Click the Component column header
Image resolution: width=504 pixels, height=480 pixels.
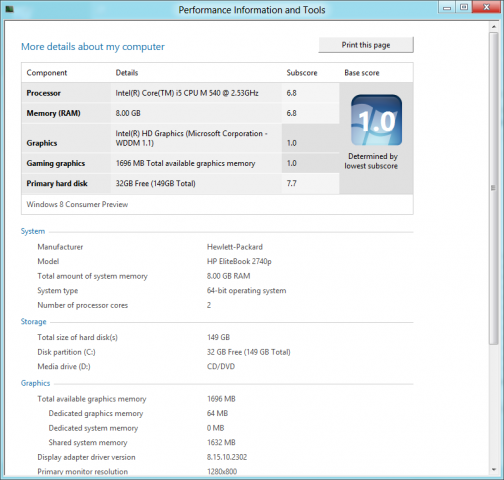coord(47,73)
